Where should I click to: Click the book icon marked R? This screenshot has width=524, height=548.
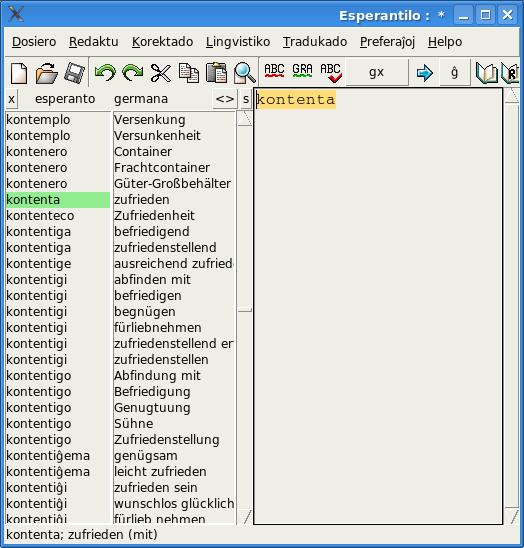coord(510,73)
